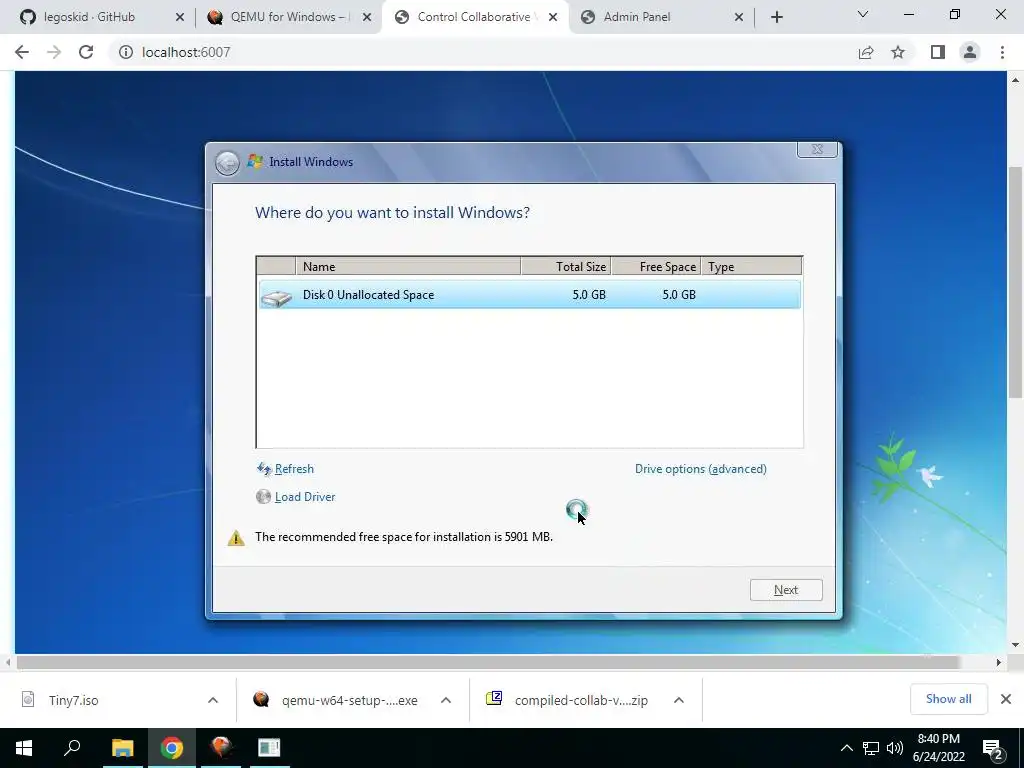Click Chrome icon in taskbar

pos(172,748)
